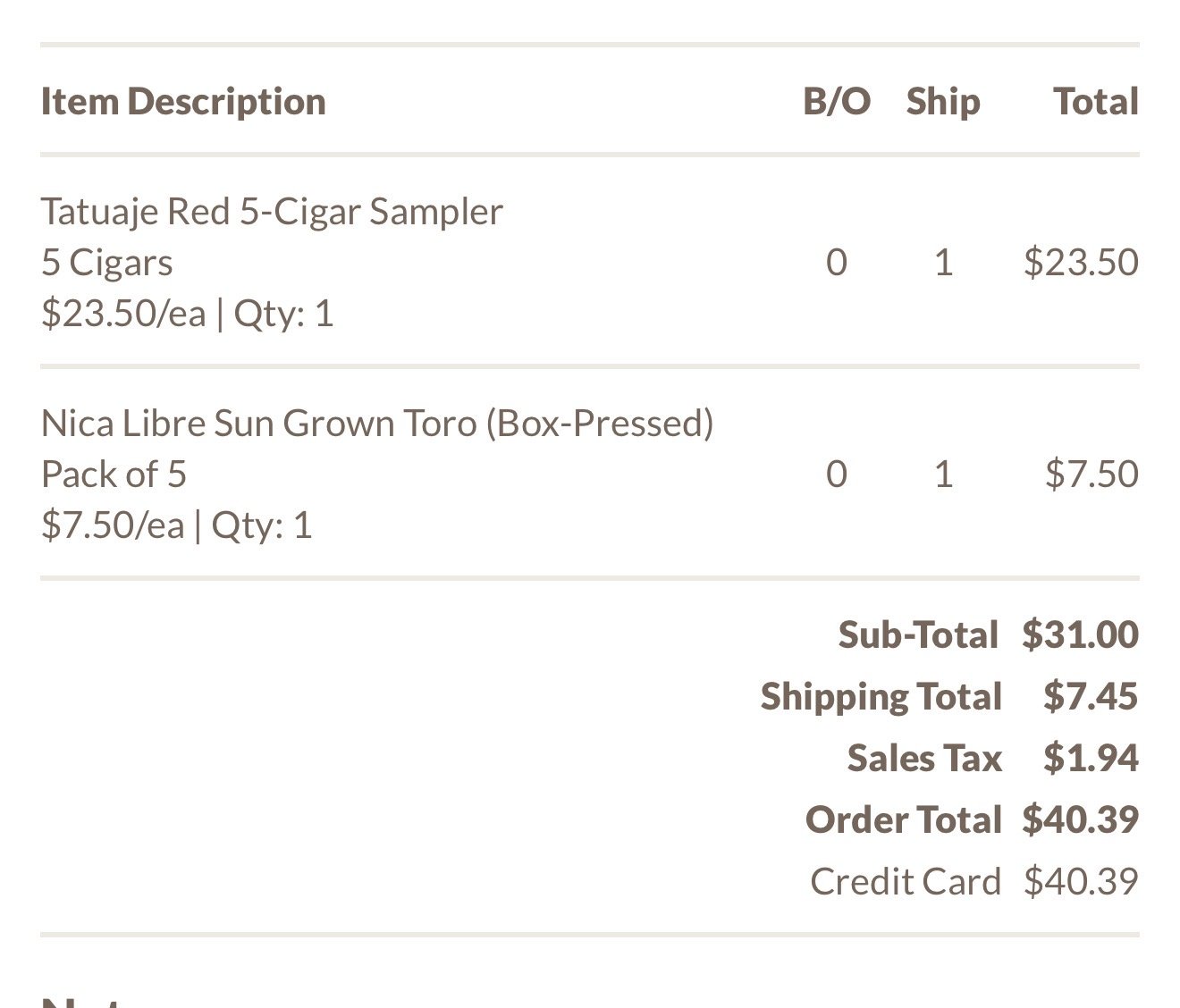This screenshot has height=1008, width=1180.
Task: Click the Sub-Total label
Action: click(918, 634)
